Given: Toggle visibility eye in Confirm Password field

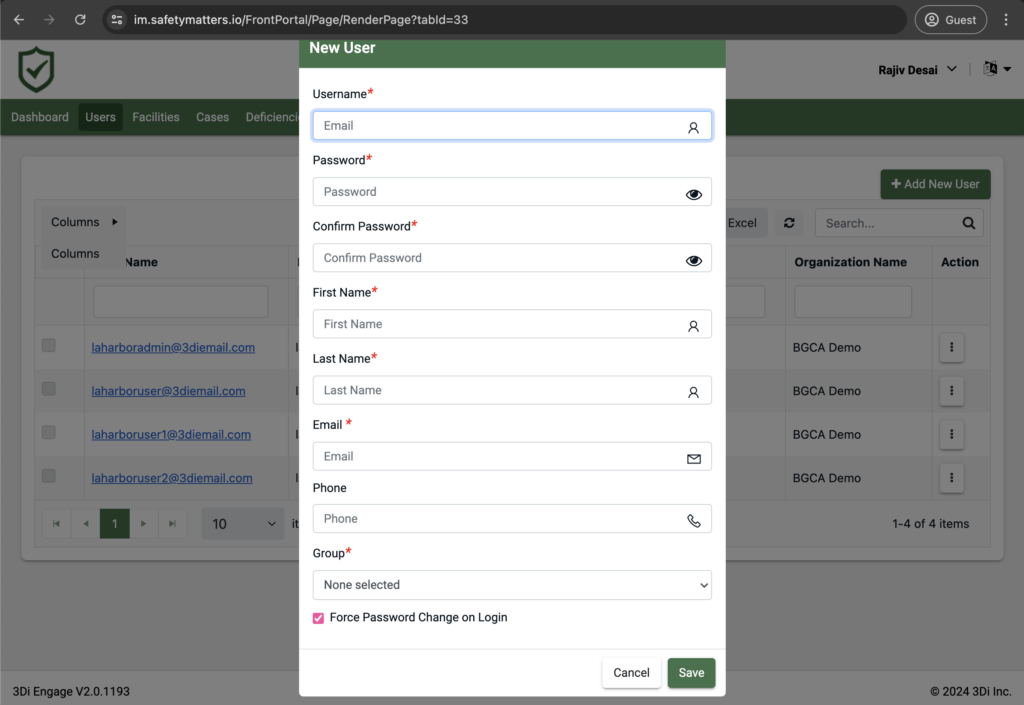Looking at the screenshot, I should click(x=694, y=260).
